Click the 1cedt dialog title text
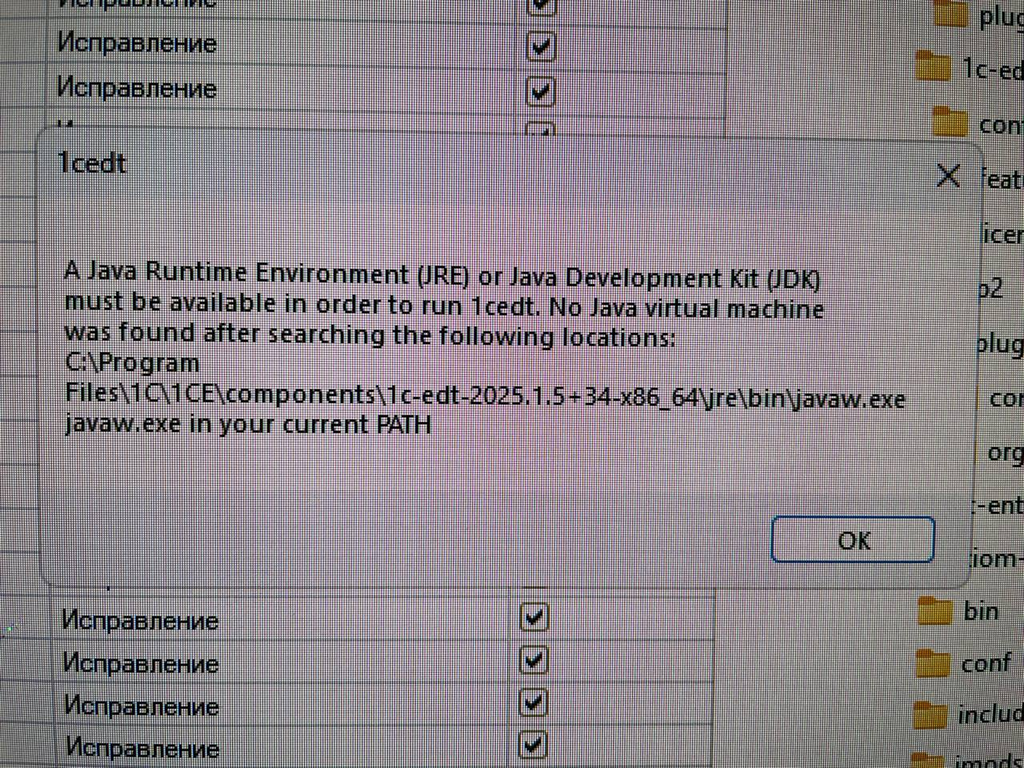 click(x=92, y=163)
